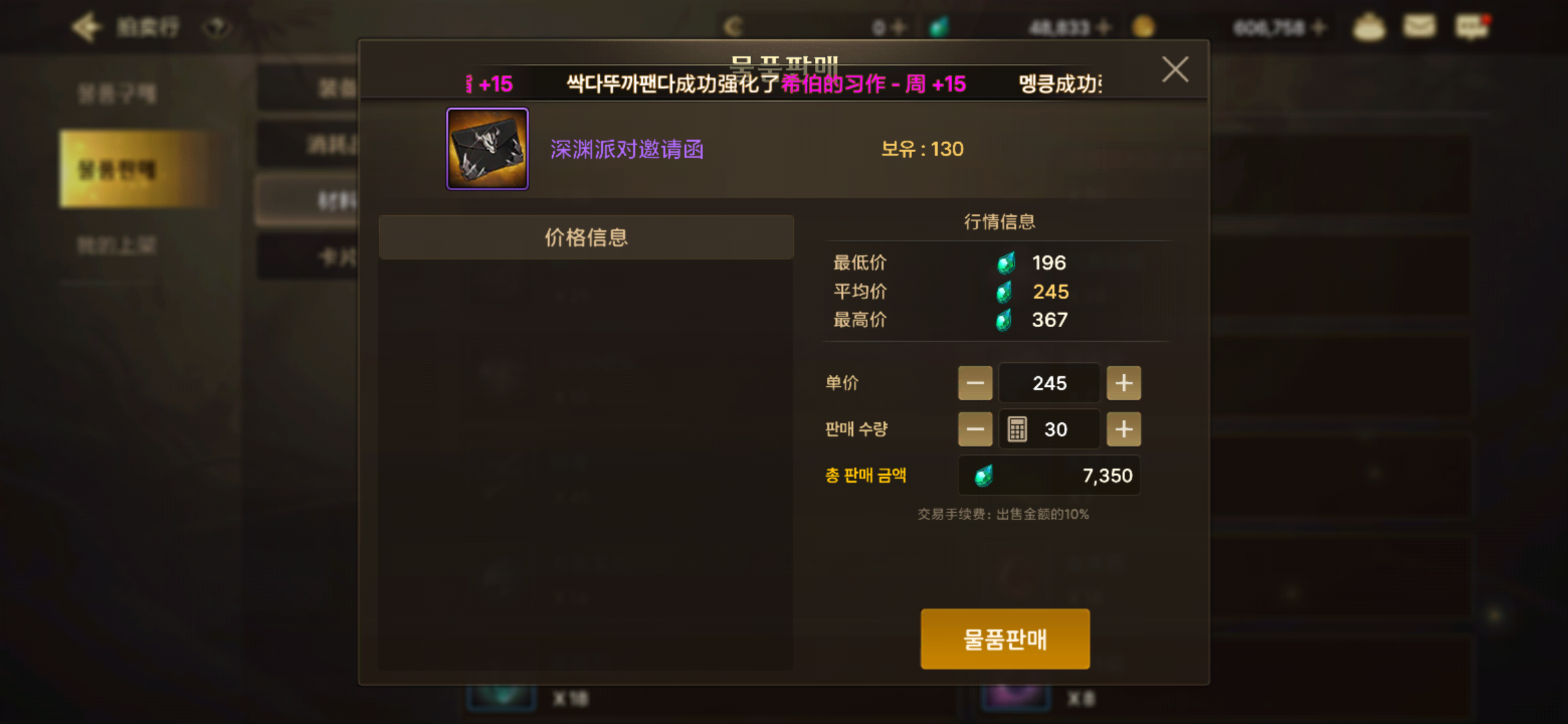Increase the sale quantity of 30
This screenshot has height=724, width=1568.
coord(1124,429)
